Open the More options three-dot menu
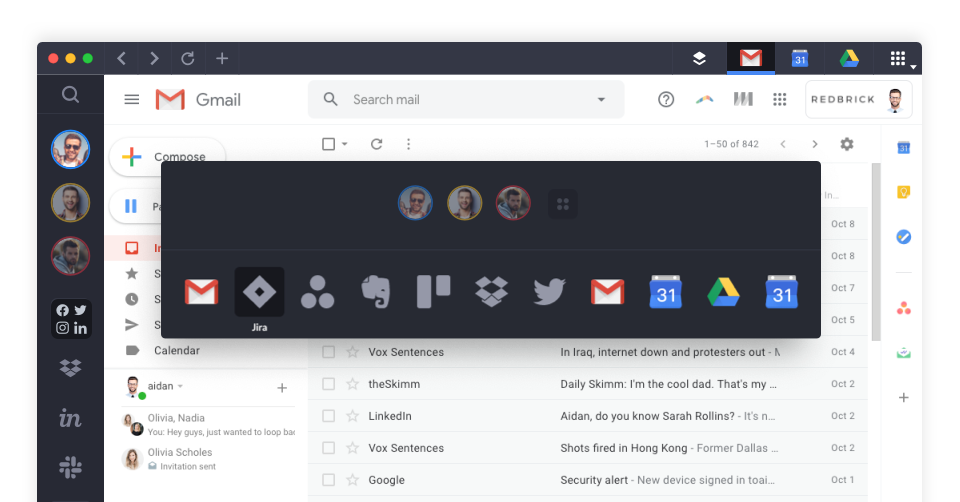Screen dimensions: 960x502 click(x=408, y=144)
